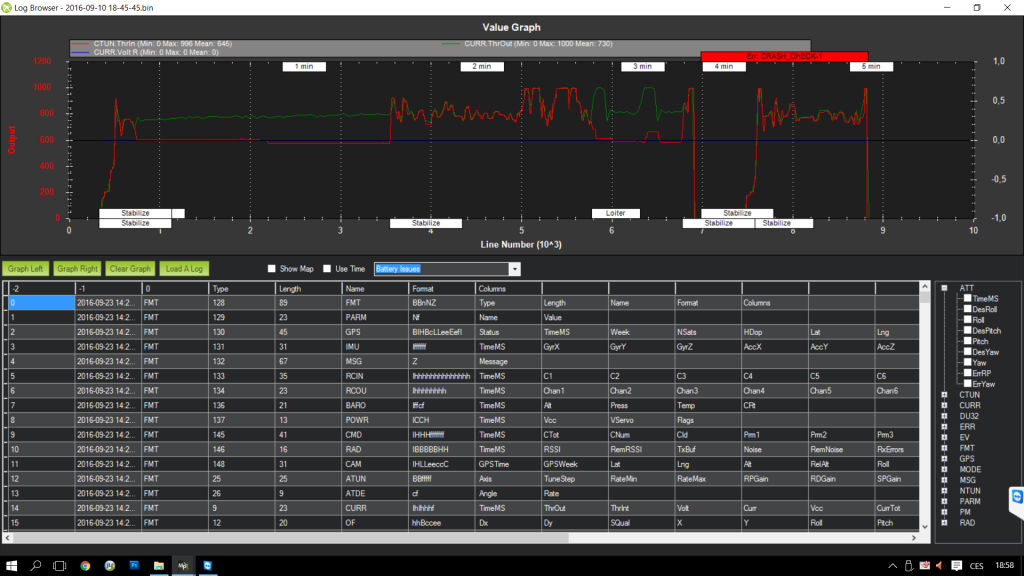Select the Loiter mode marker on graph

(x=616, y=213)
